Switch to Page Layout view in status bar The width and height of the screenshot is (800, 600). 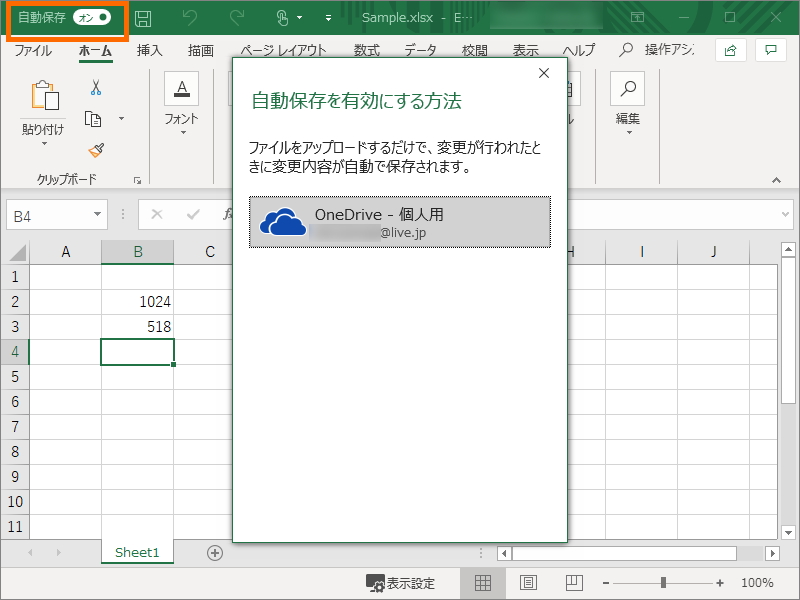[x=527, y=582]
